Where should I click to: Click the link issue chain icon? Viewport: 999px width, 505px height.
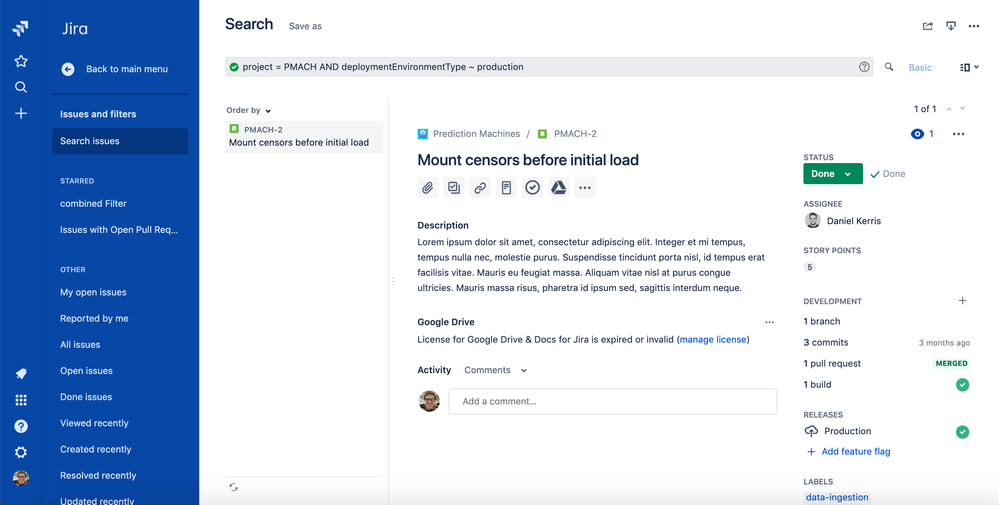(480, 187)
